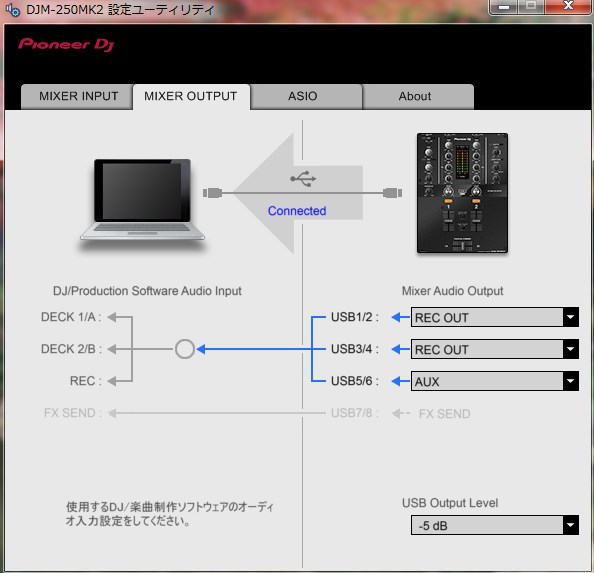Open the USB1/2 REC OUT dropdown

tap(495, 317)
